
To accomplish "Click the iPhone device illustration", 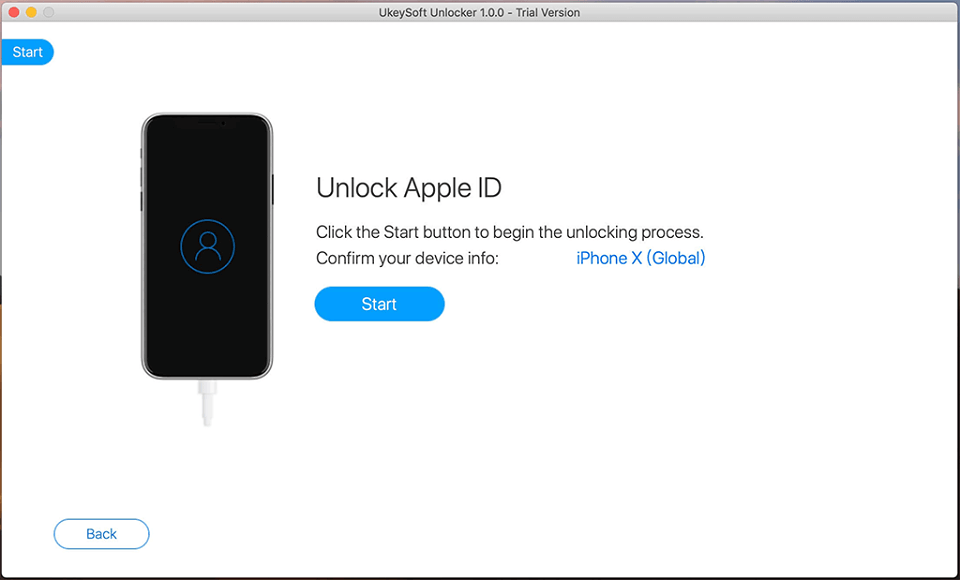I will click(207, 246).
